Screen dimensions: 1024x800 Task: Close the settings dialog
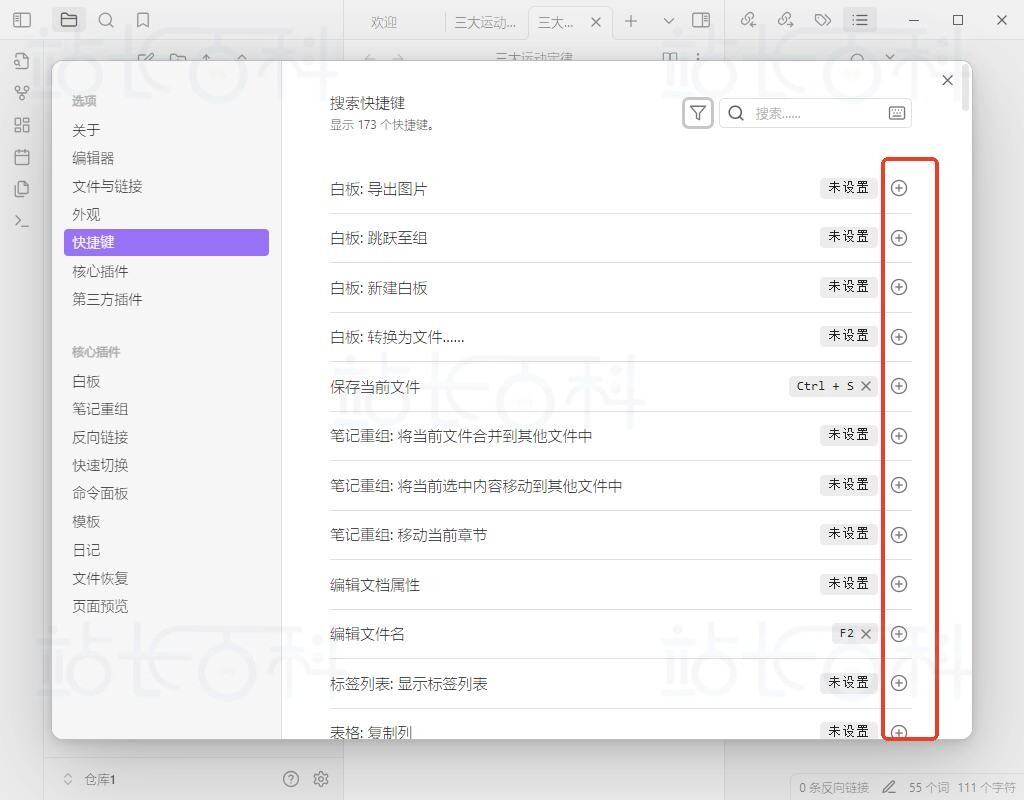pos(948,80)
